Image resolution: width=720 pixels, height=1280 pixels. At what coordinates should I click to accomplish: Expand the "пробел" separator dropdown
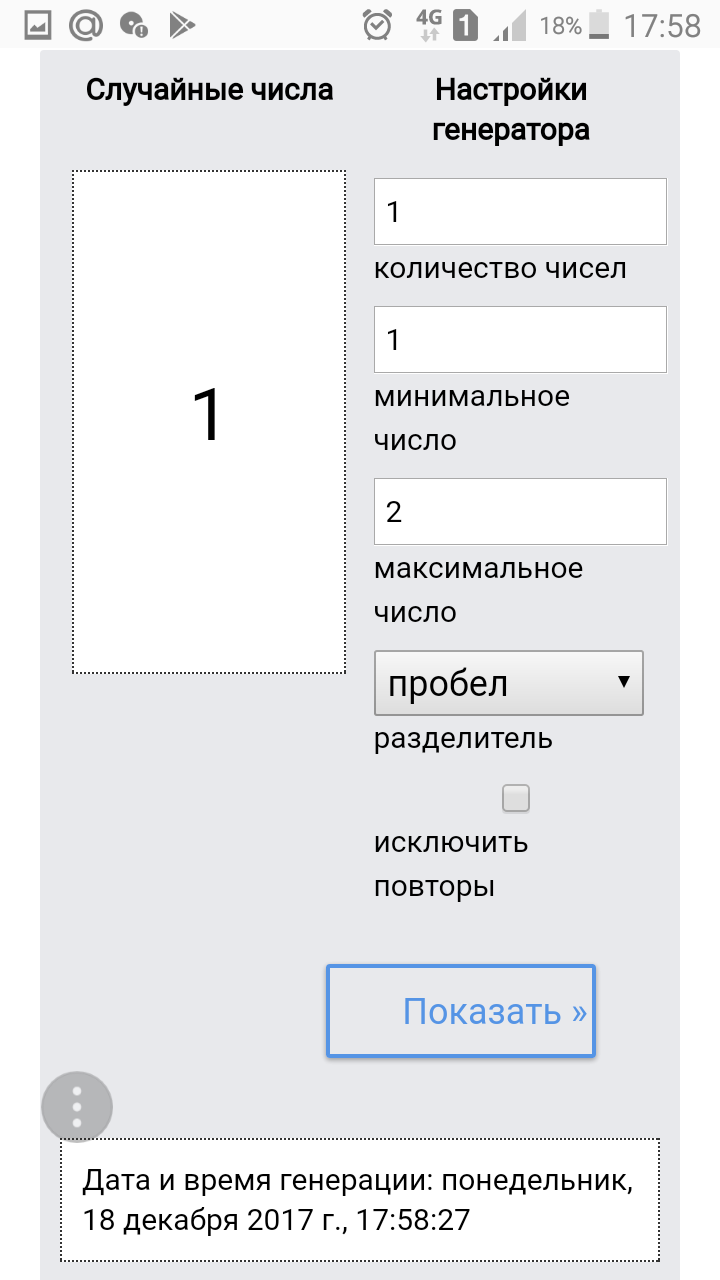point(508,684)
